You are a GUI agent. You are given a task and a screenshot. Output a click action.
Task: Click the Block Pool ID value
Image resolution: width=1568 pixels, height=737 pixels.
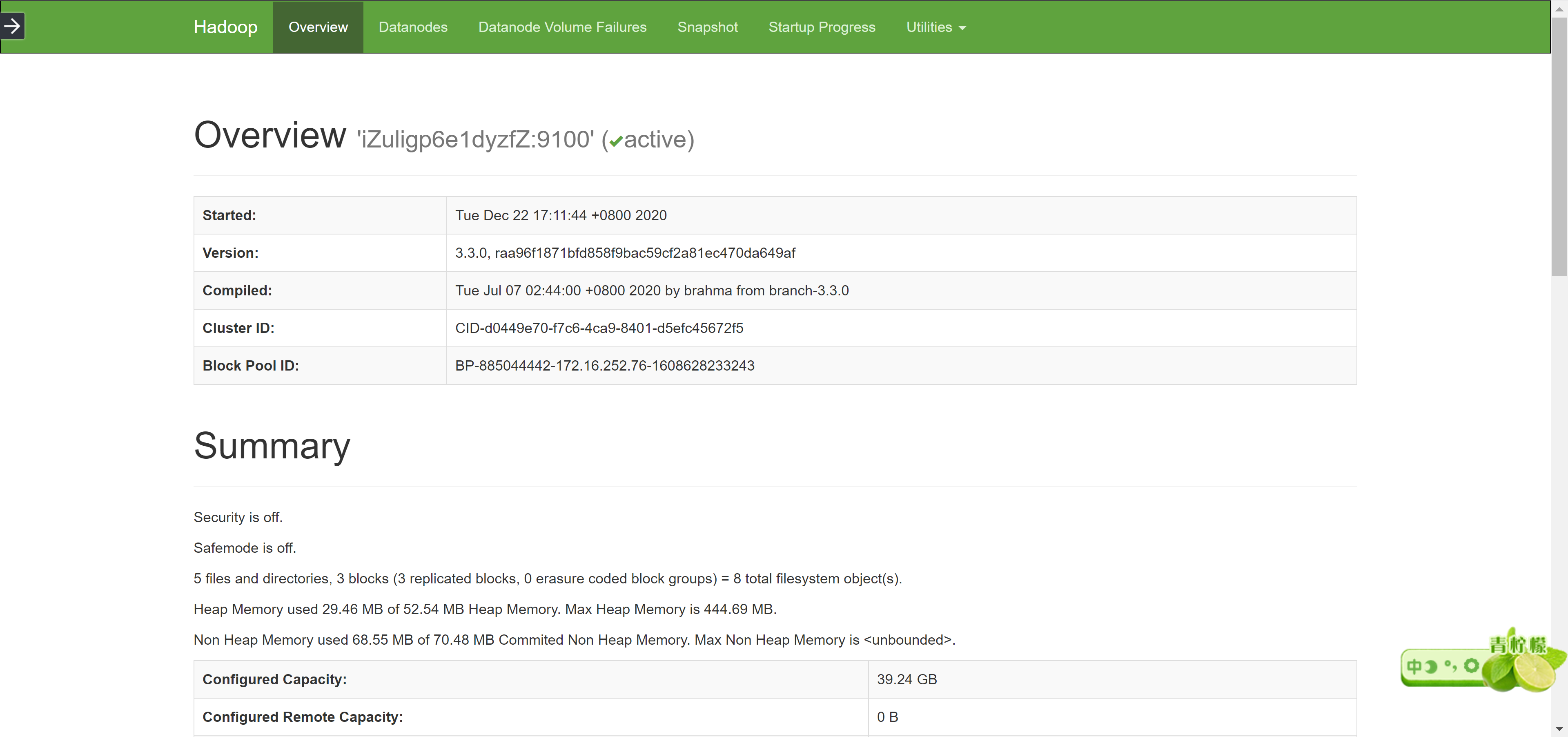(604, 366)
